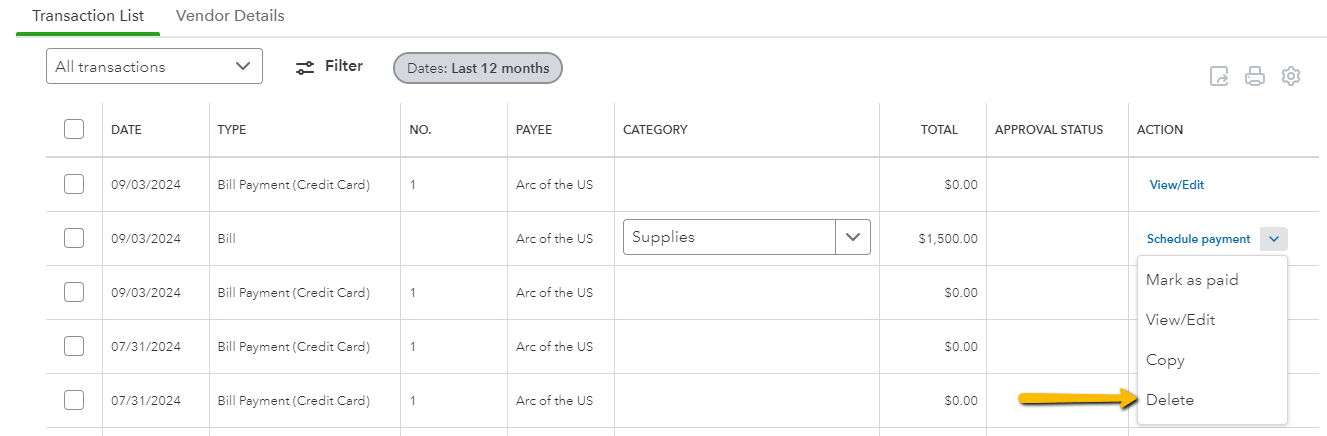Viewport: 1327px width, 436px height.
Task: Collapse the arrow beside Schedule payment
Action: pos(1274,239)
